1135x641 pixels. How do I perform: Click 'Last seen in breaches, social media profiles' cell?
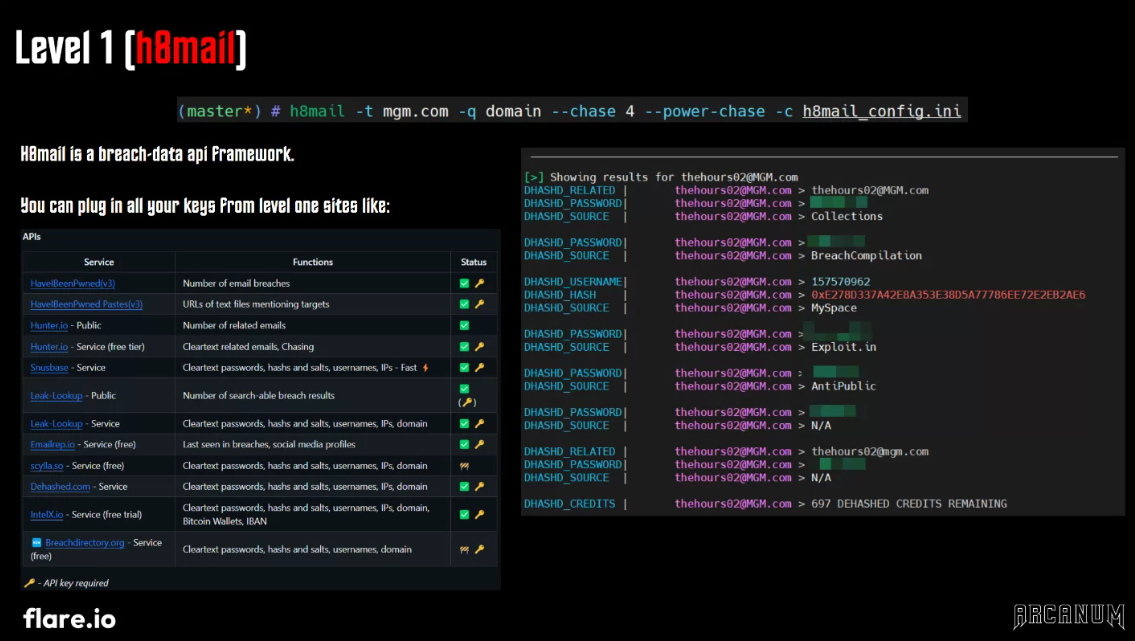pyautogui.click(x=269, y=445)
